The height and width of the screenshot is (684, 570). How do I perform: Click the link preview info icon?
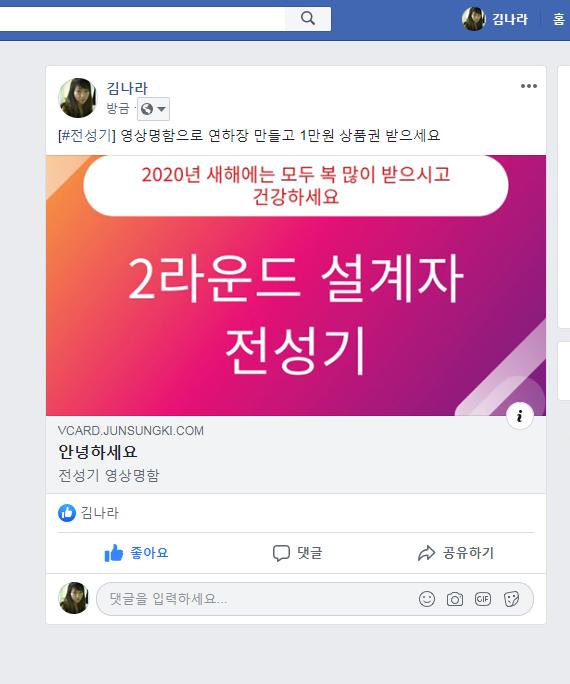click(x=519, y=416)
